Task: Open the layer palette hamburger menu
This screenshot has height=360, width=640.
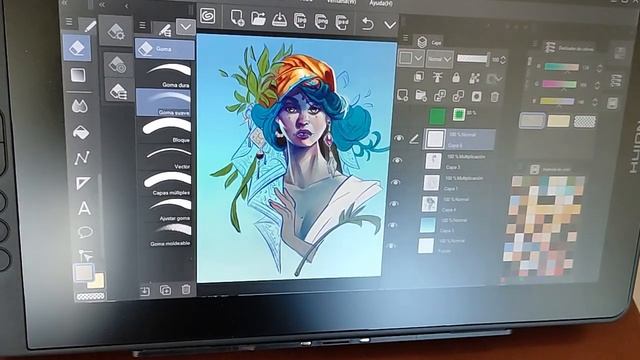Action: pyautogui.click(x=405, y=38)
